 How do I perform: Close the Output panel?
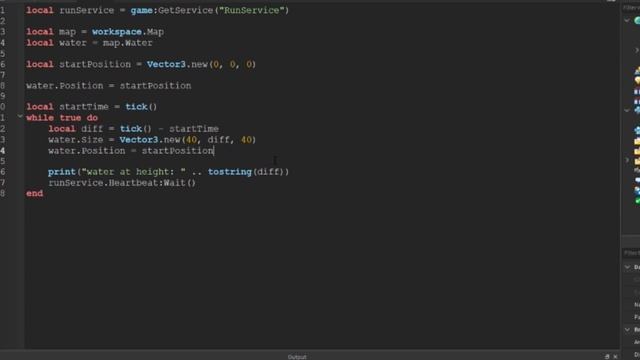616,357
